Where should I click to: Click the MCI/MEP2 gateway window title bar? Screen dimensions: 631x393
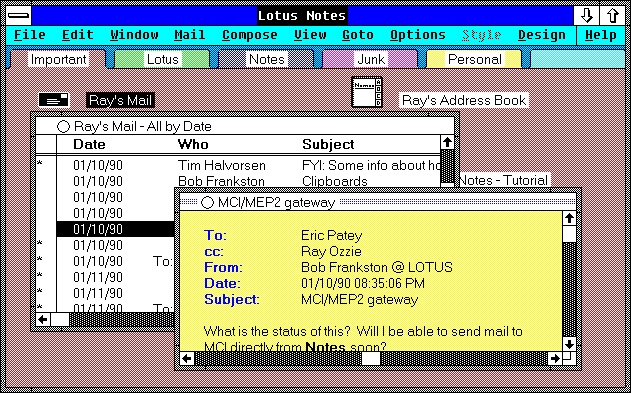pos(378,202)
